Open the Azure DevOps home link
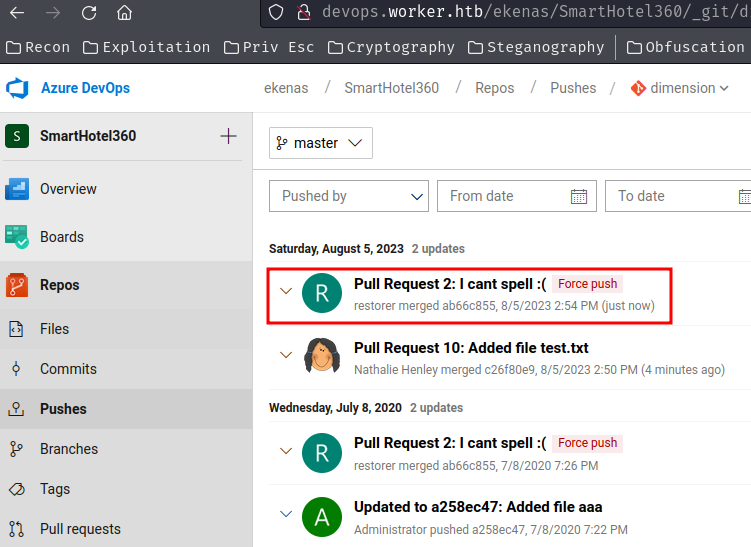Viewport: 751px width, 547px height. (85, 88)
